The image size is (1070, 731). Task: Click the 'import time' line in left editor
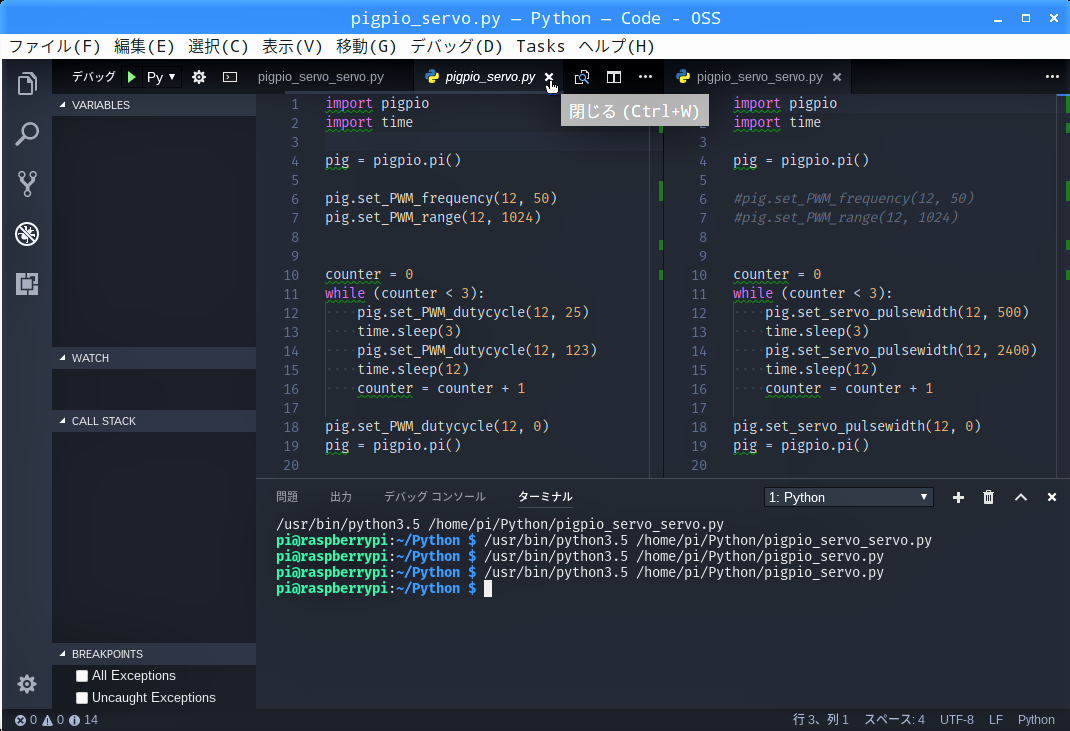tap(369, 123)
